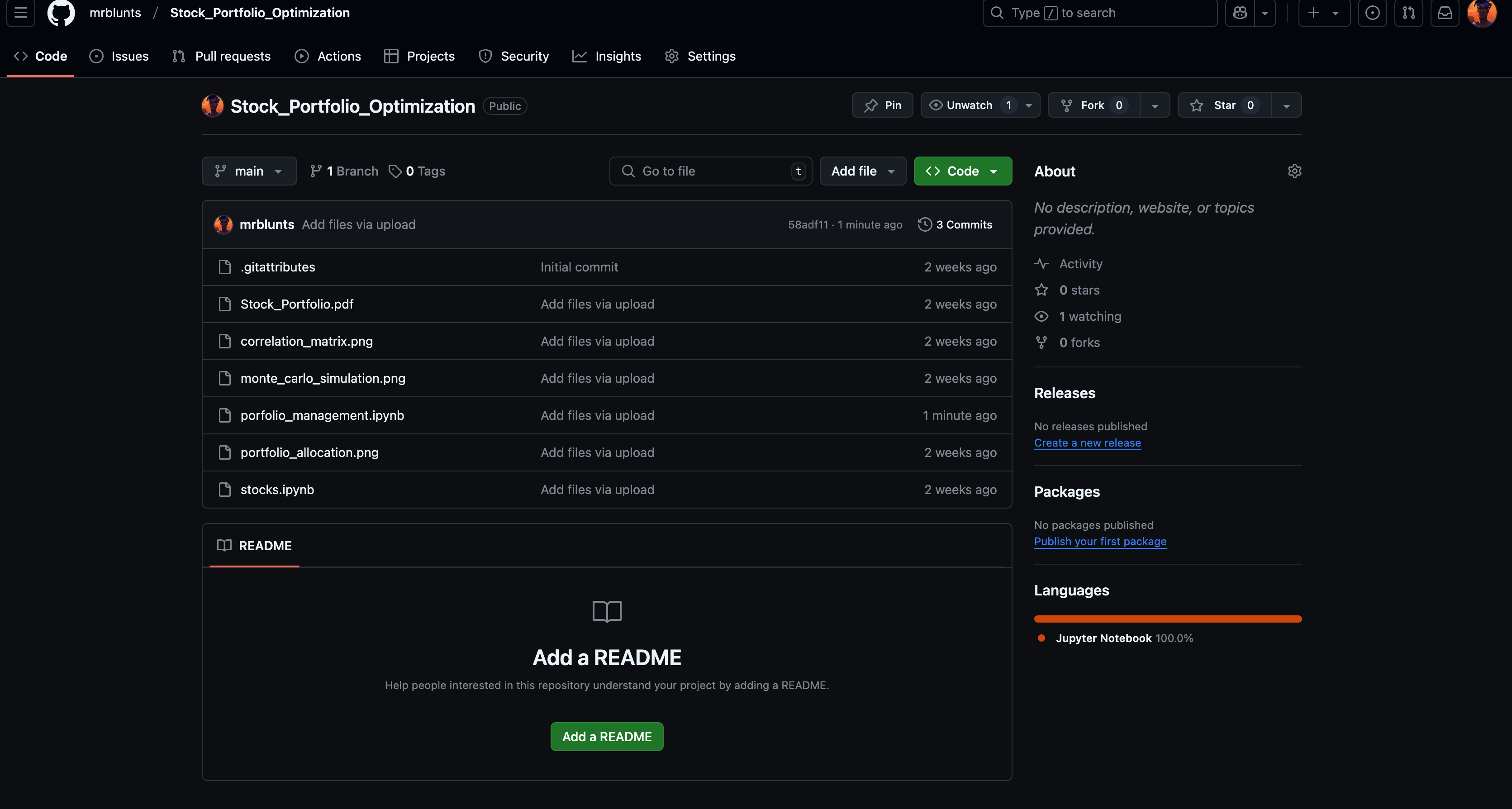Viewport: 1512px width, 809px height.
Task: Focus the Go to file field
Action: tap(710, 171)
